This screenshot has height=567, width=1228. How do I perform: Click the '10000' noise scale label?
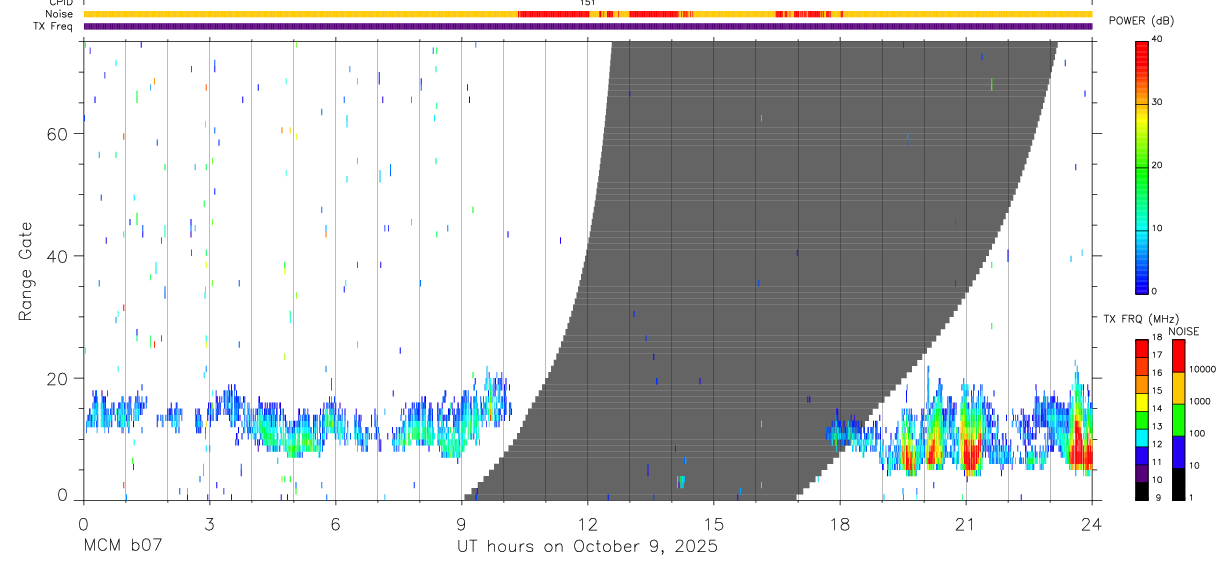point(1203,370)
